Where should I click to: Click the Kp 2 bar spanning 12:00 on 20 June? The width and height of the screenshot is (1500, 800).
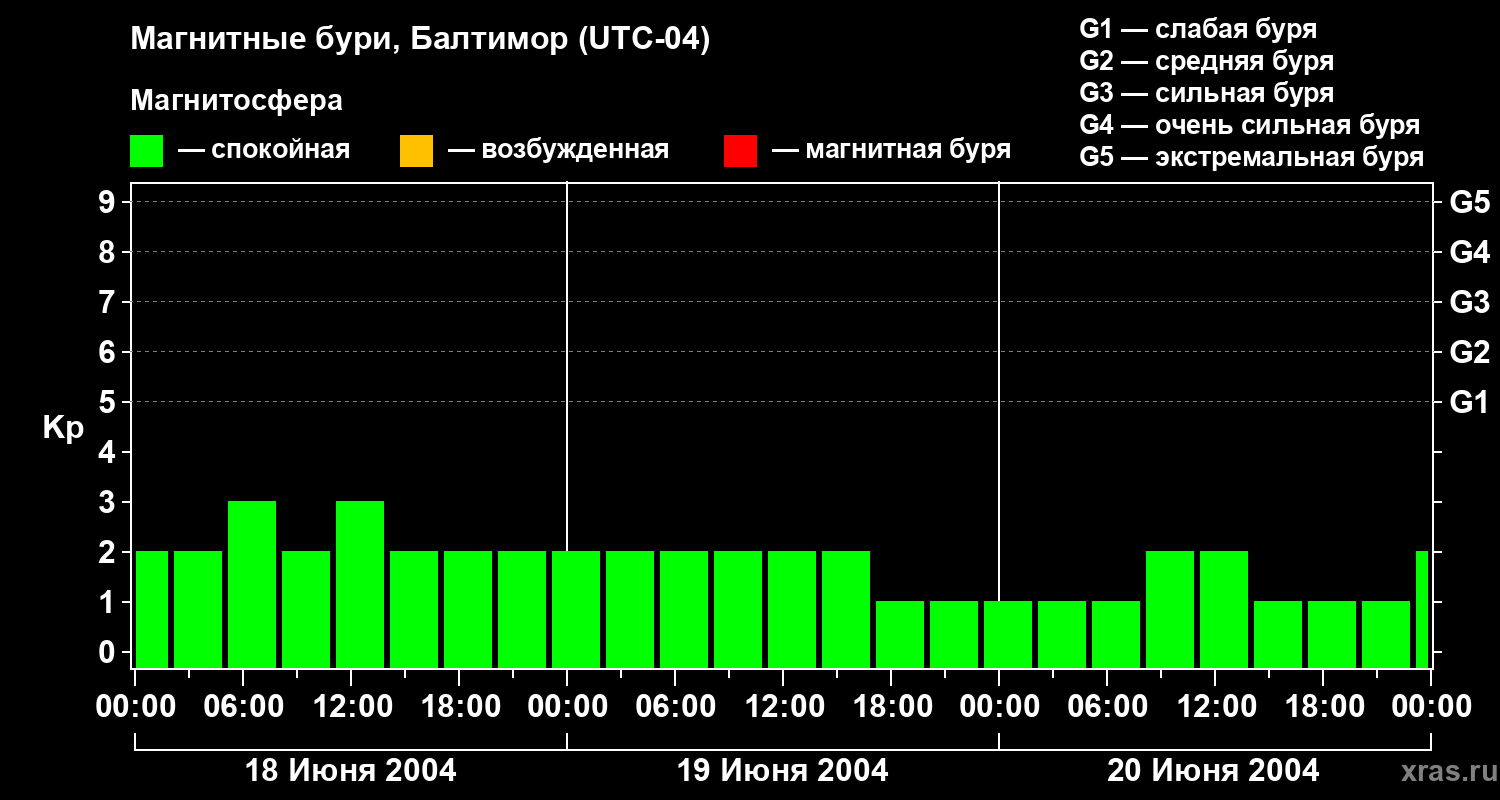tap(1224, 609)
